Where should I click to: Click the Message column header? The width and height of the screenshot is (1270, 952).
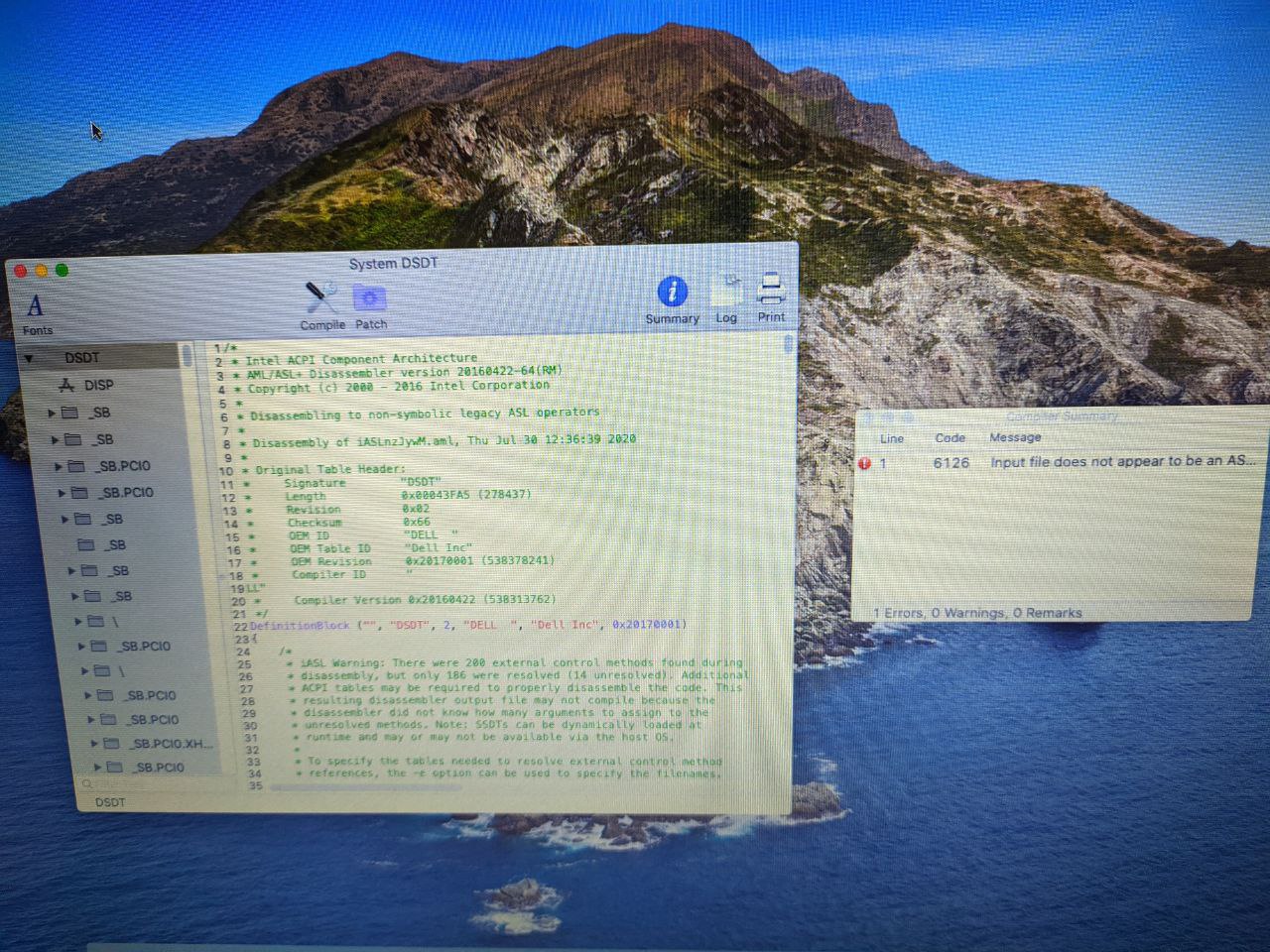(x=1015, y=436)
